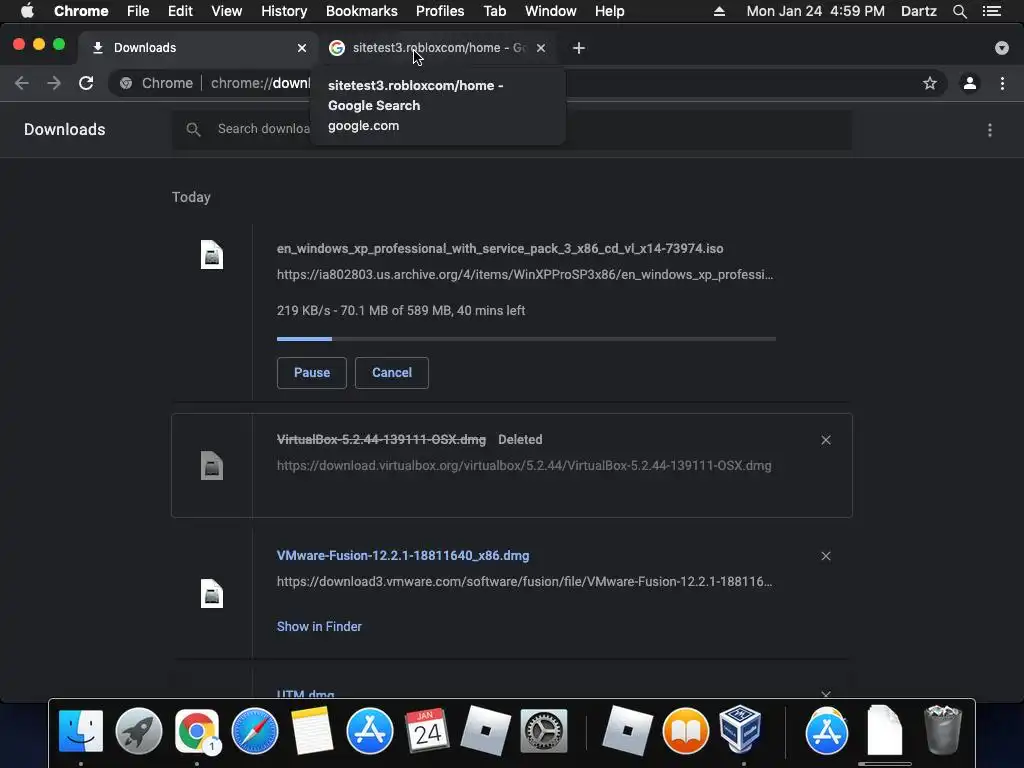Bookmark this page with the star icon
The width and height of the screenshot is (1024, 768).
[x=929, y=83]
